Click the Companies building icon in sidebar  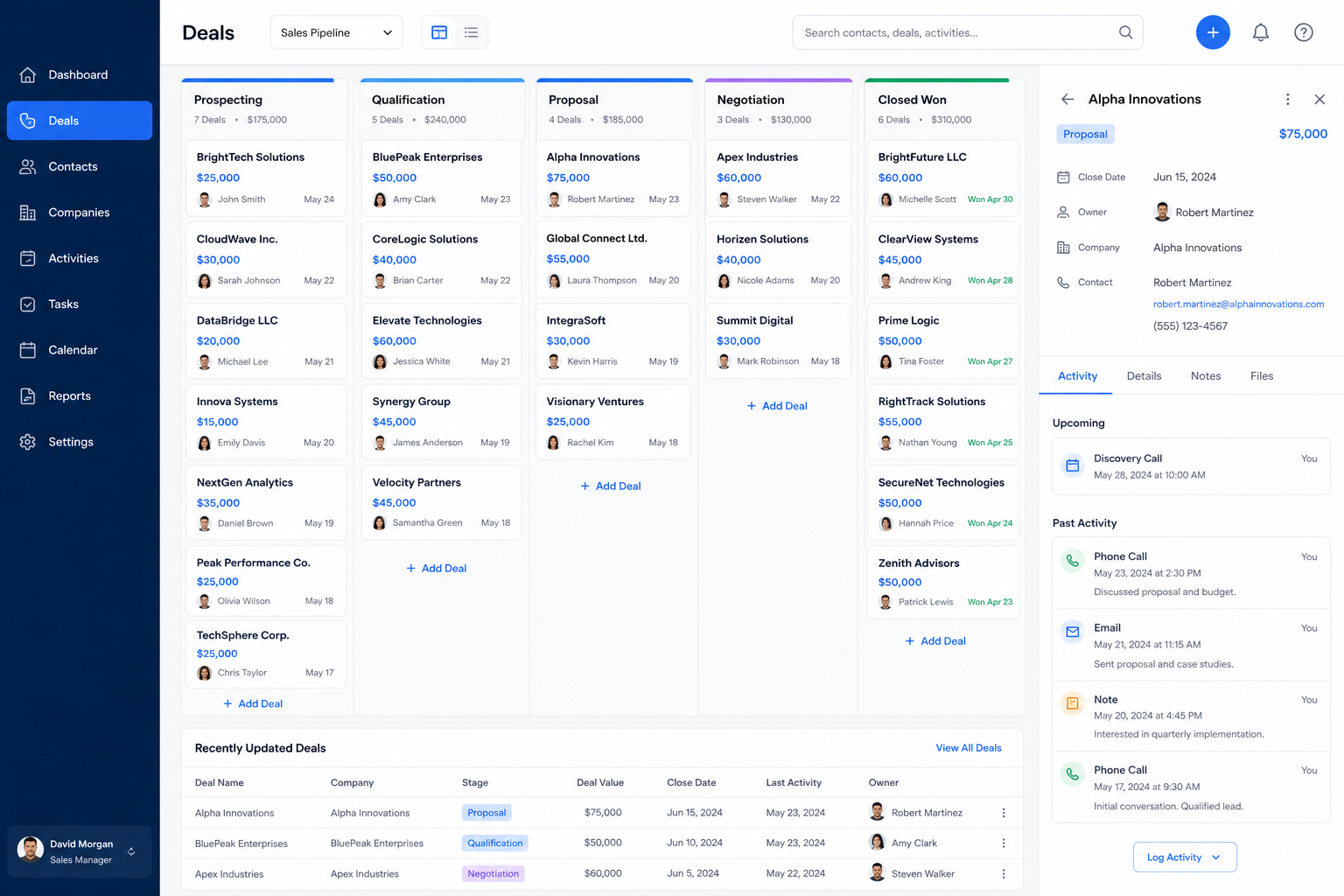click(28, 213)
